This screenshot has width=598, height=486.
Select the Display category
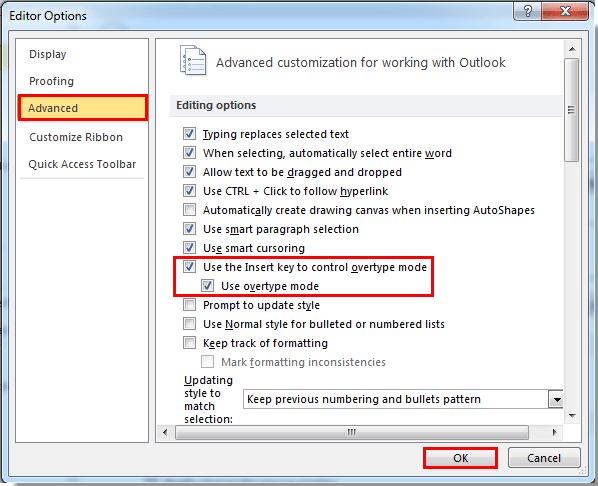click(x=48, y=54)
